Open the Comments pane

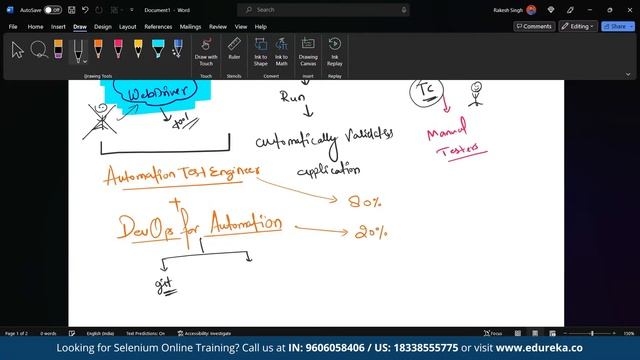(534, 26)
